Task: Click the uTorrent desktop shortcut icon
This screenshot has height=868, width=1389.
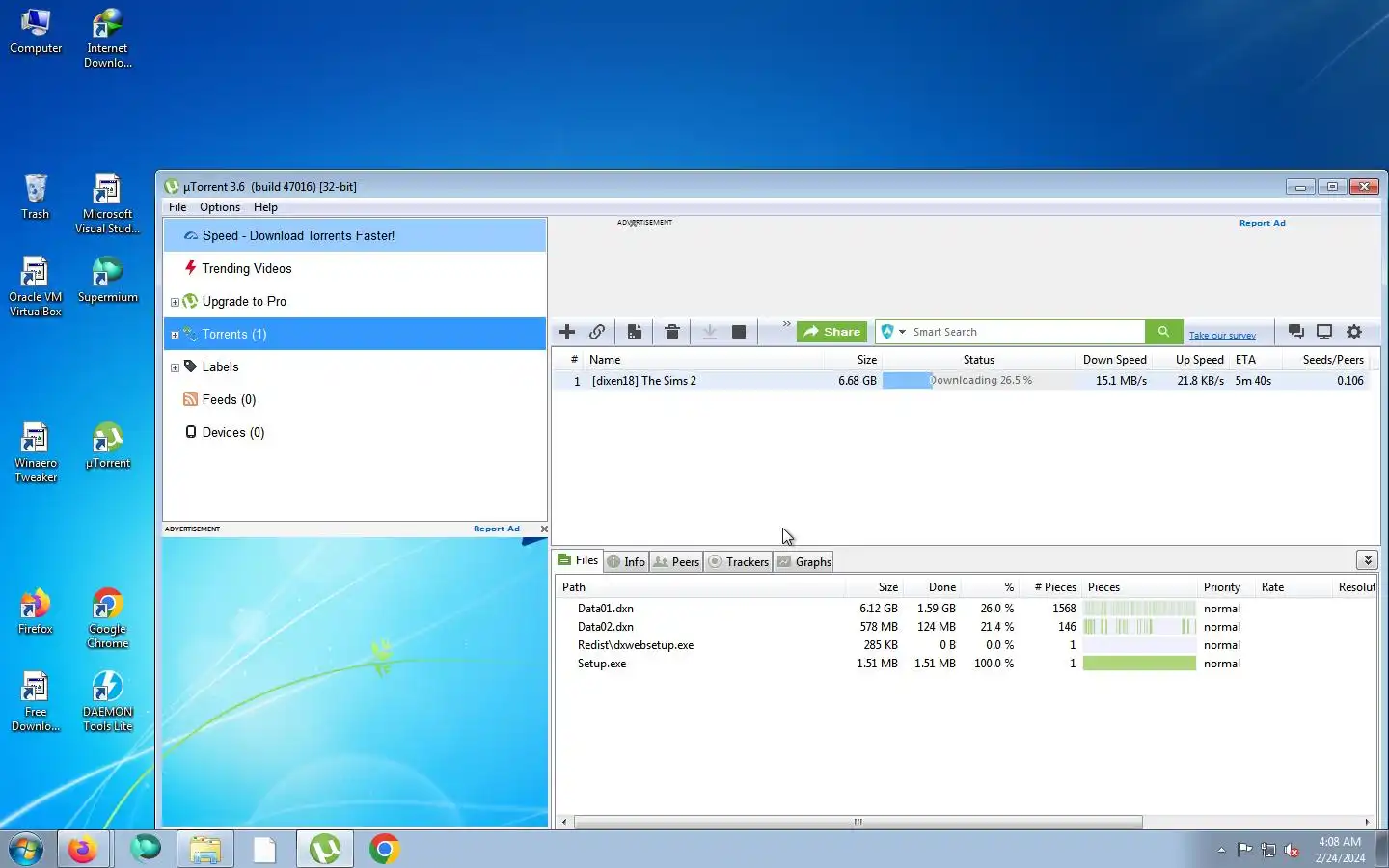Action: click(107, 446)
